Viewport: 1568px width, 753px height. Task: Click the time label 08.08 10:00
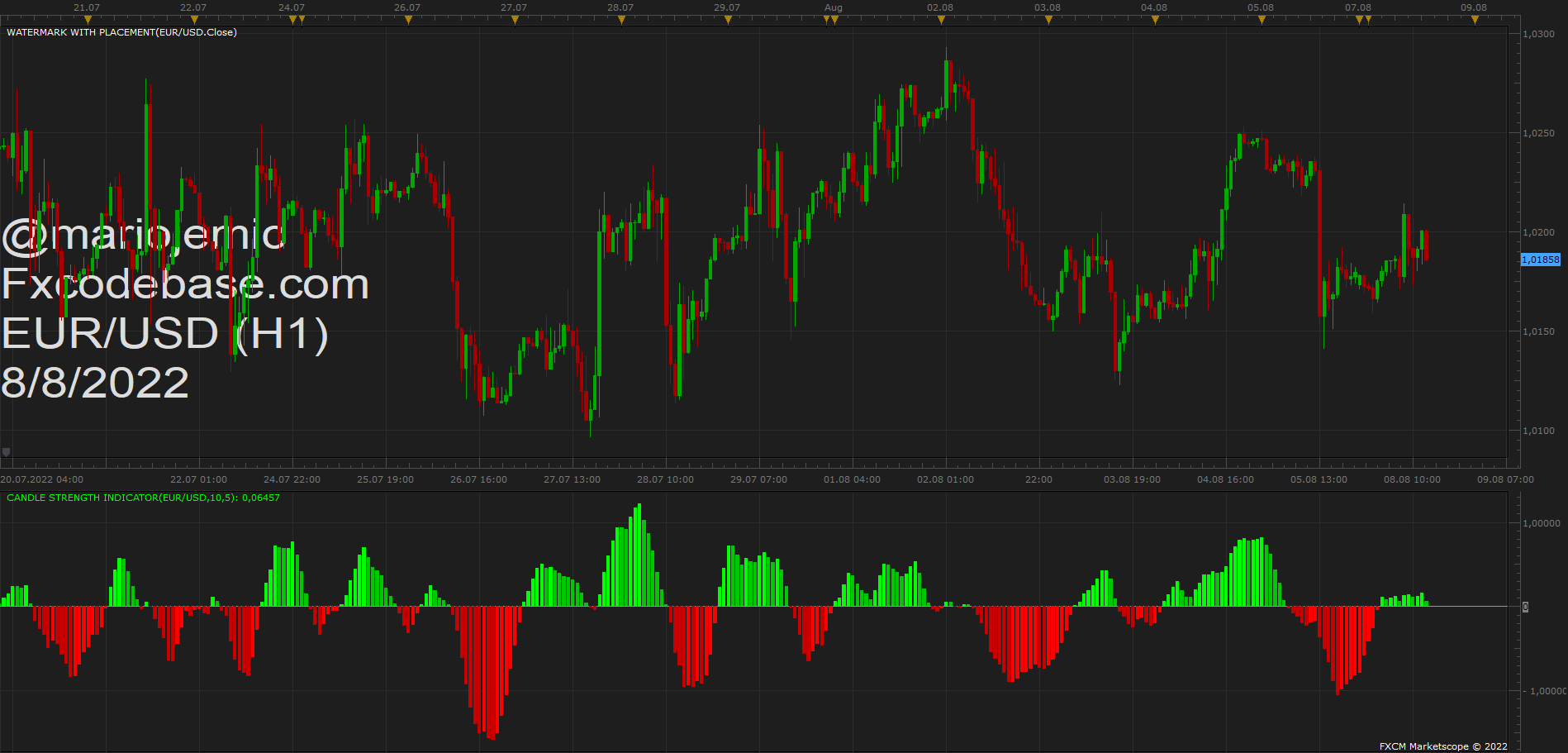1413,479
